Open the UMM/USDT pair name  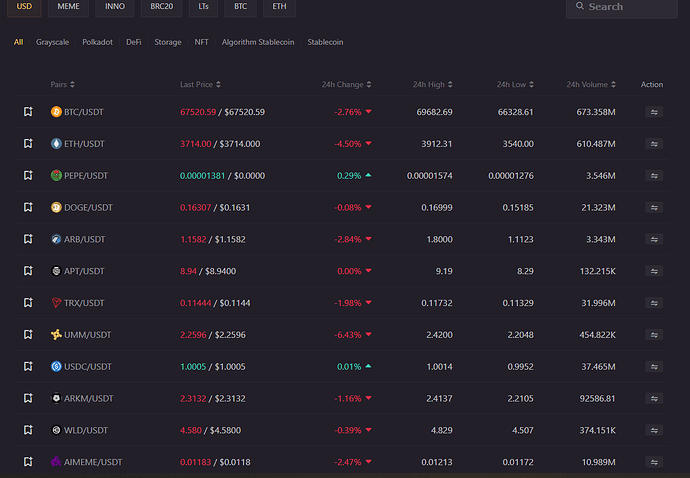click(x=88, y=335)
